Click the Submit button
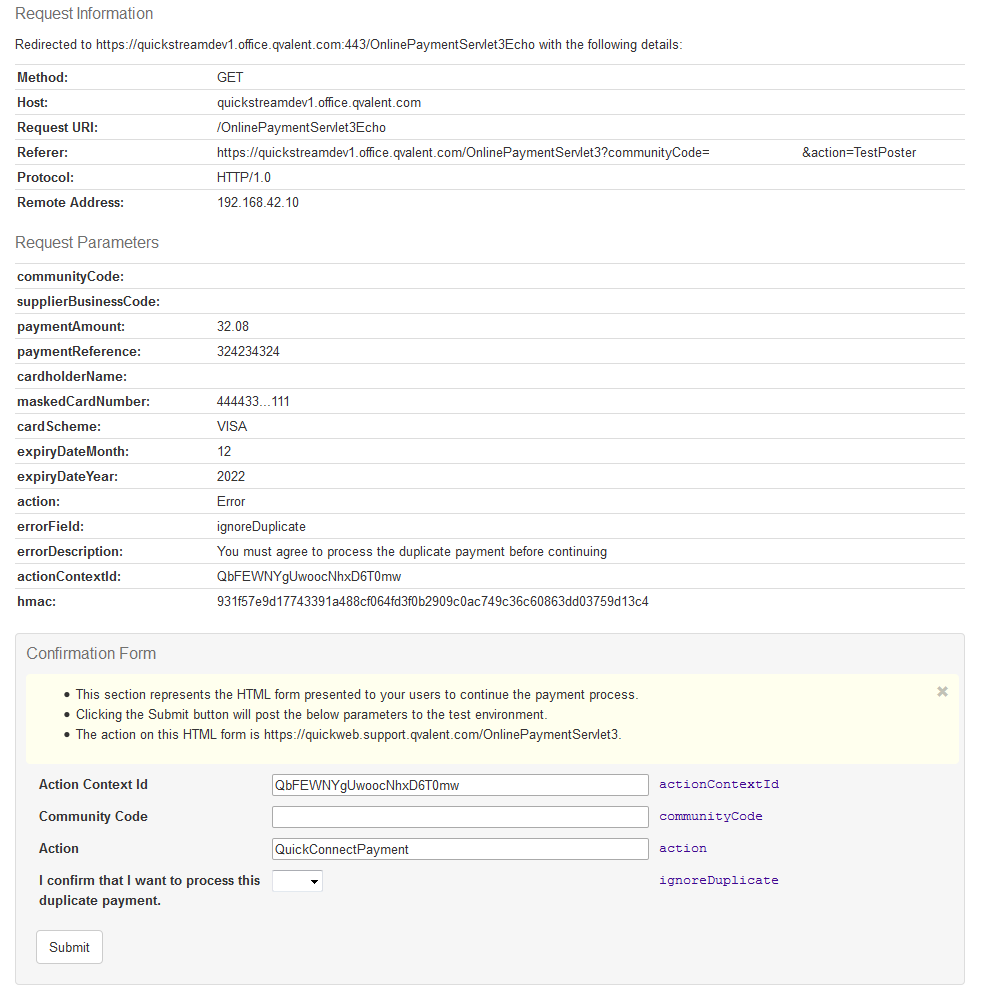The image size is (981, 1000). point(68,947)
